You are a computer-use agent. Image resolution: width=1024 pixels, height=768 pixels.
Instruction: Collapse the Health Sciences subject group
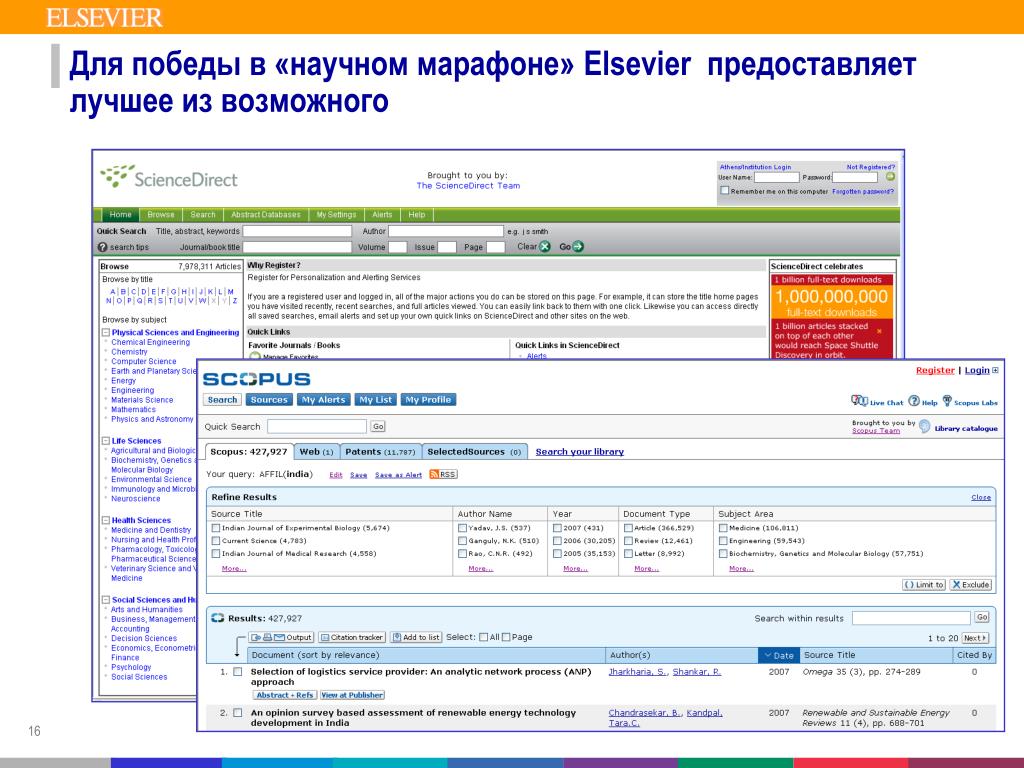coord(106,520)
